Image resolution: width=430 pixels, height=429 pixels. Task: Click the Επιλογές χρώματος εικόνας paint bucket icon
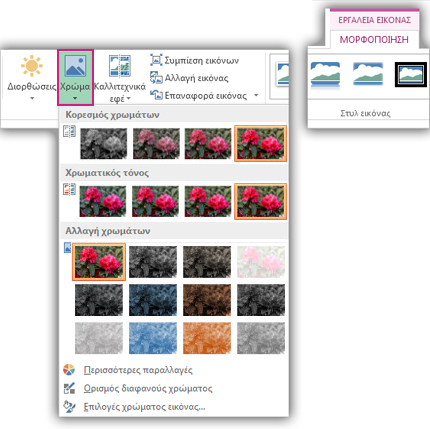[69, 407]
